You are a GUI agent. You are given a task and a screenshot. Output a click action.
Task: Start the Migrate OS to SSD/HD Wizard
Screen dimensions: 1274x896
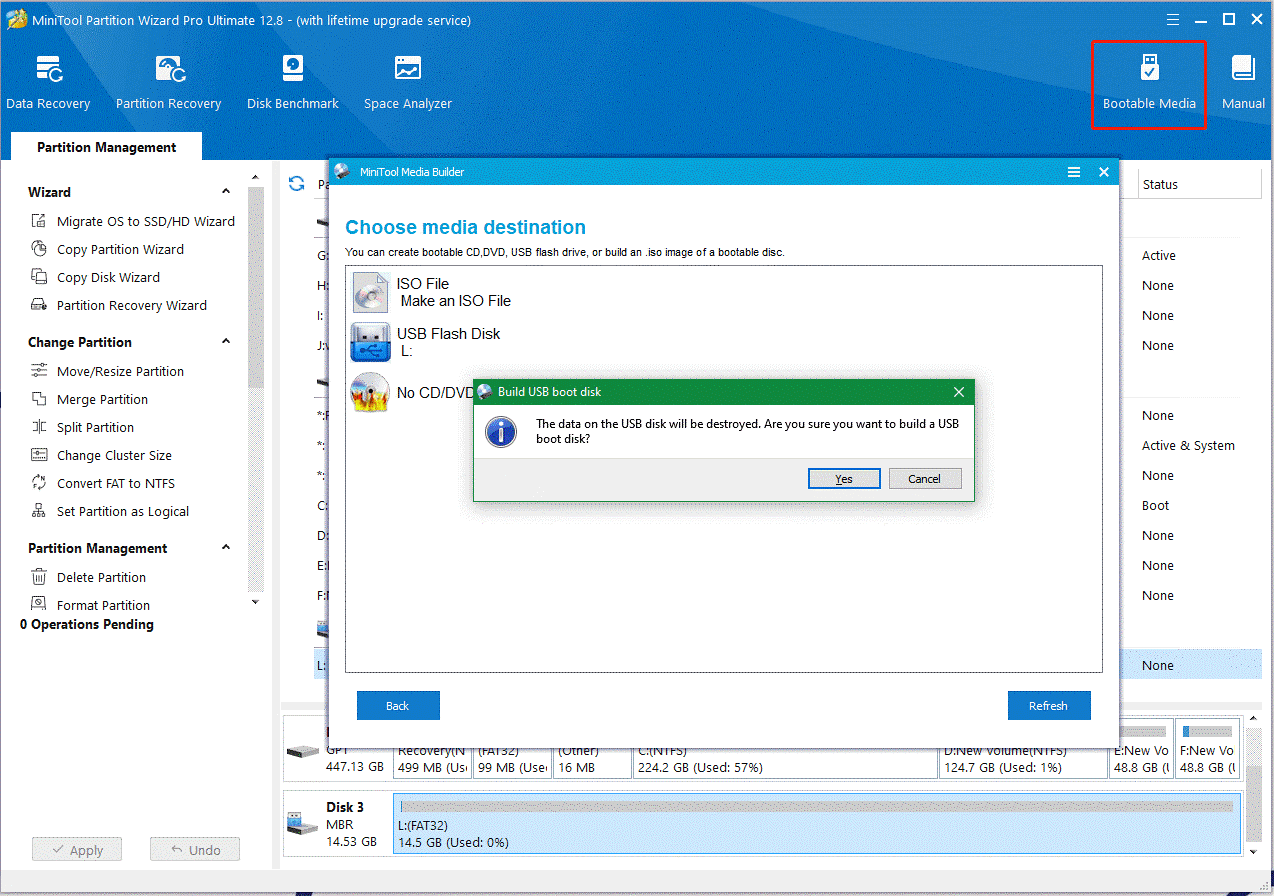point(142,221)
